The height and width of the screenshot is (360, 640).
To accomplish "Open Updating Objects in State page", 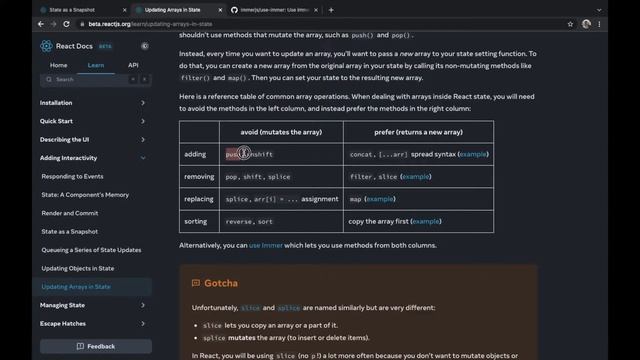I will tap(78, 268).
